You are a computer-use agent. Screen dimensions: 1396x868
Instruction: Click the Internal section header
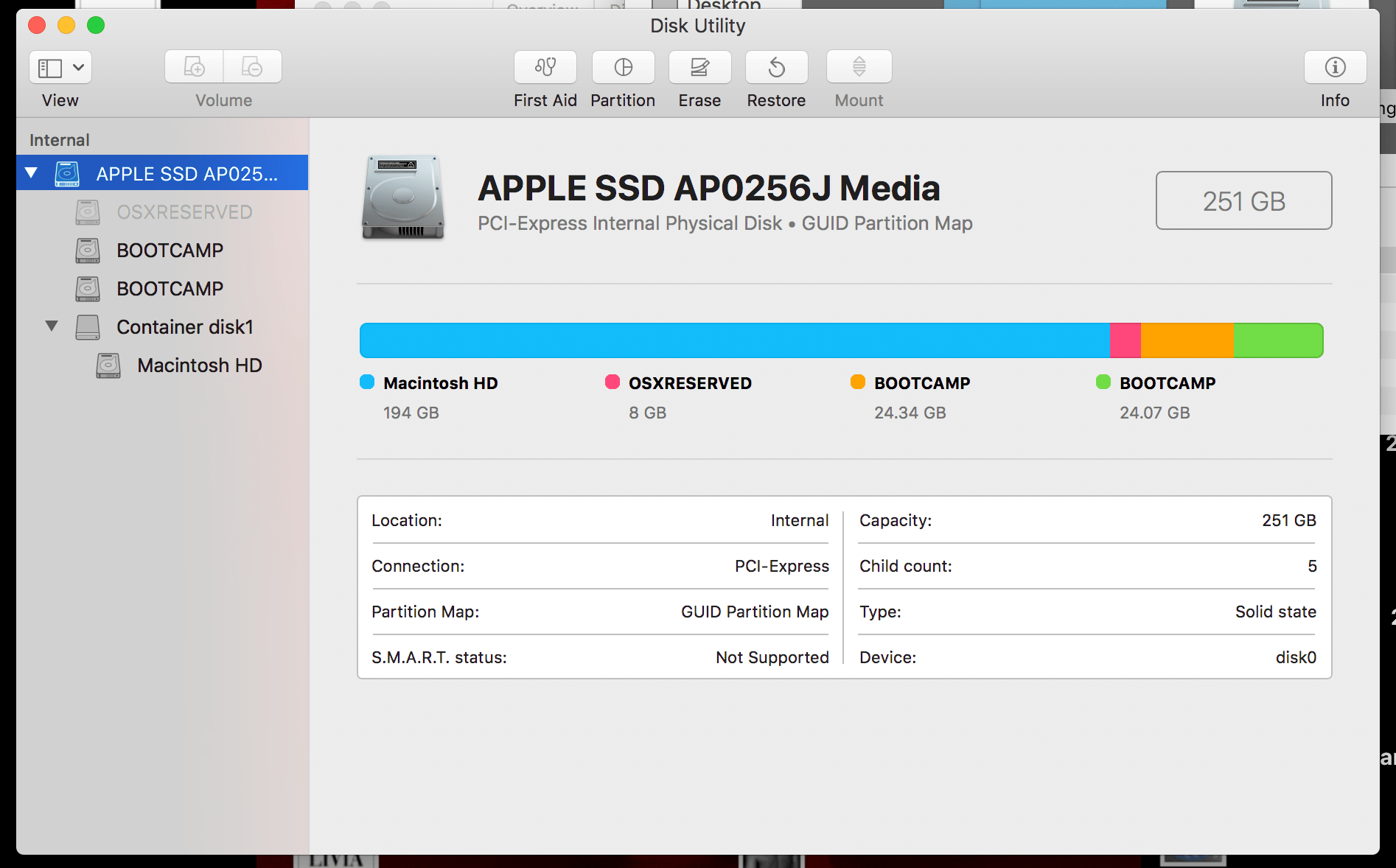[x=59, y=139]
